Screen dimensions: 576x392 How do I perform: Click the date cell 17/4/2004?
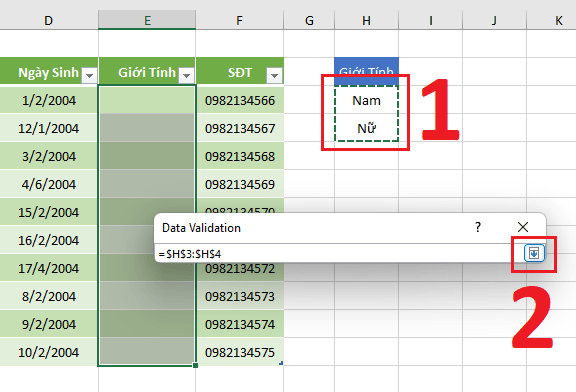click(x=49, y=268)
